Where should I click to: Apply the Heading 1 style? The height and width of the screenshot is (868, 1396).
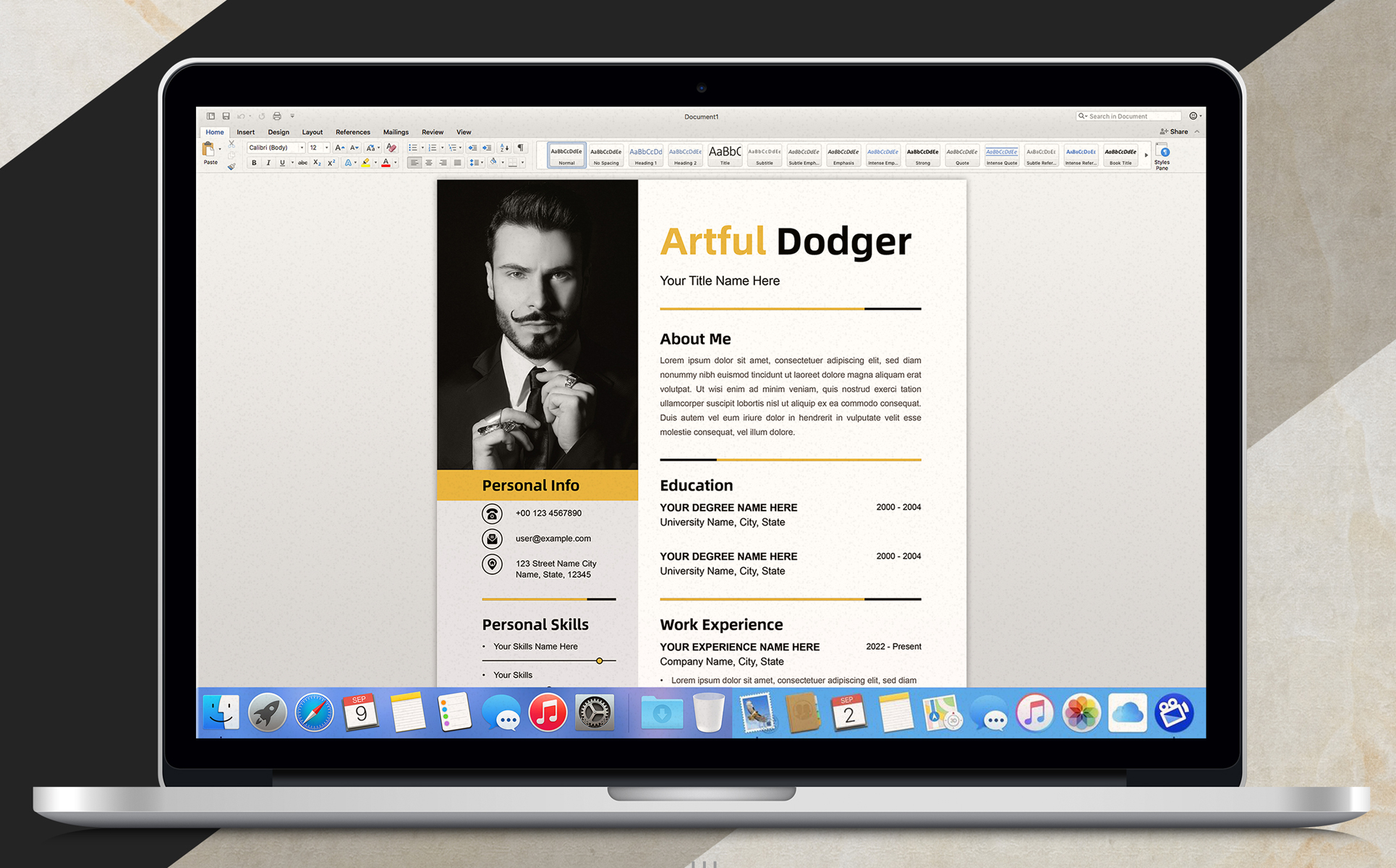click(x=645, y=156)
